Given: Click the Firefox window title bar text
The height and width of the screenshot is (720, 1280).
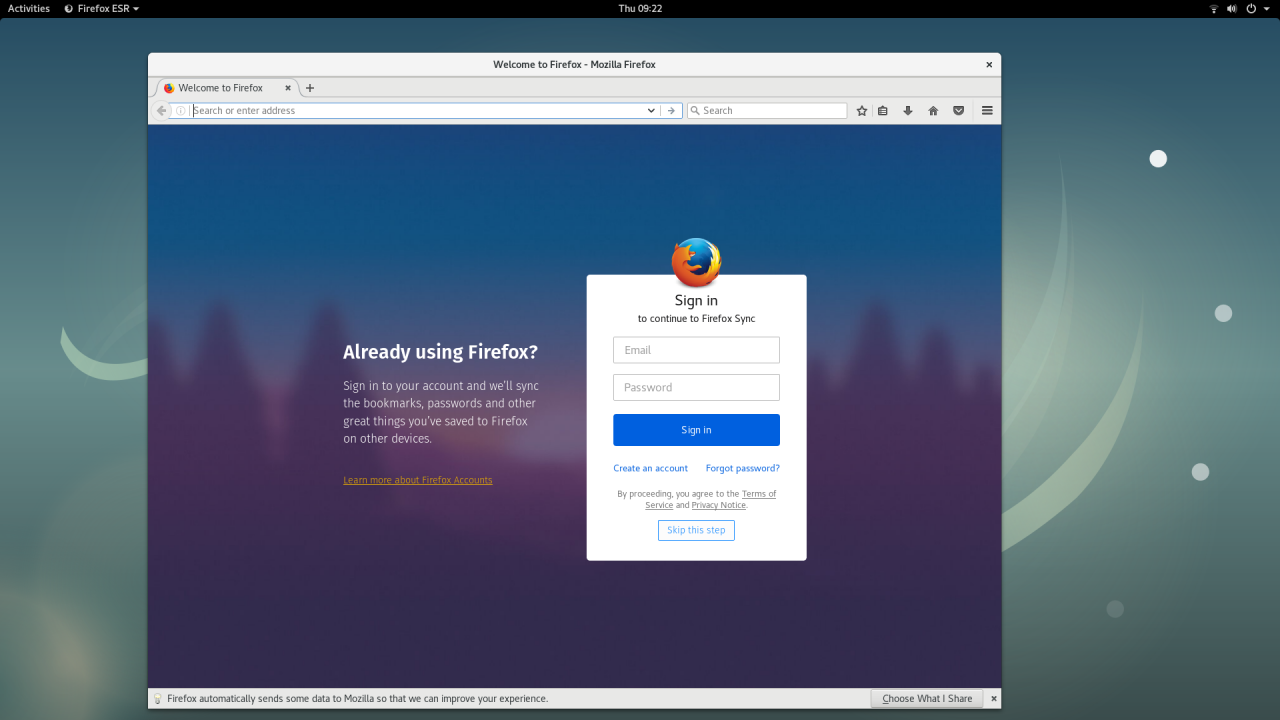Looking at the screenshot, I should pos(574,65).
